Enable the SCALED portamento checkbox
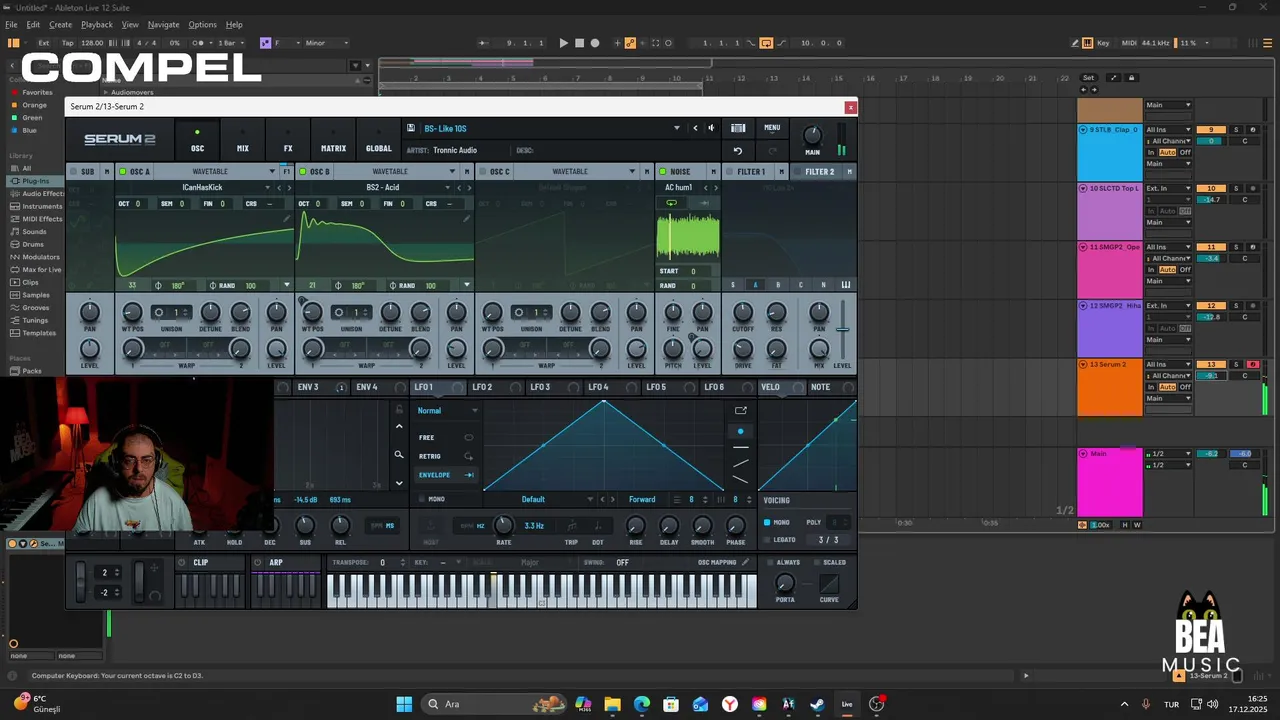 816,562
